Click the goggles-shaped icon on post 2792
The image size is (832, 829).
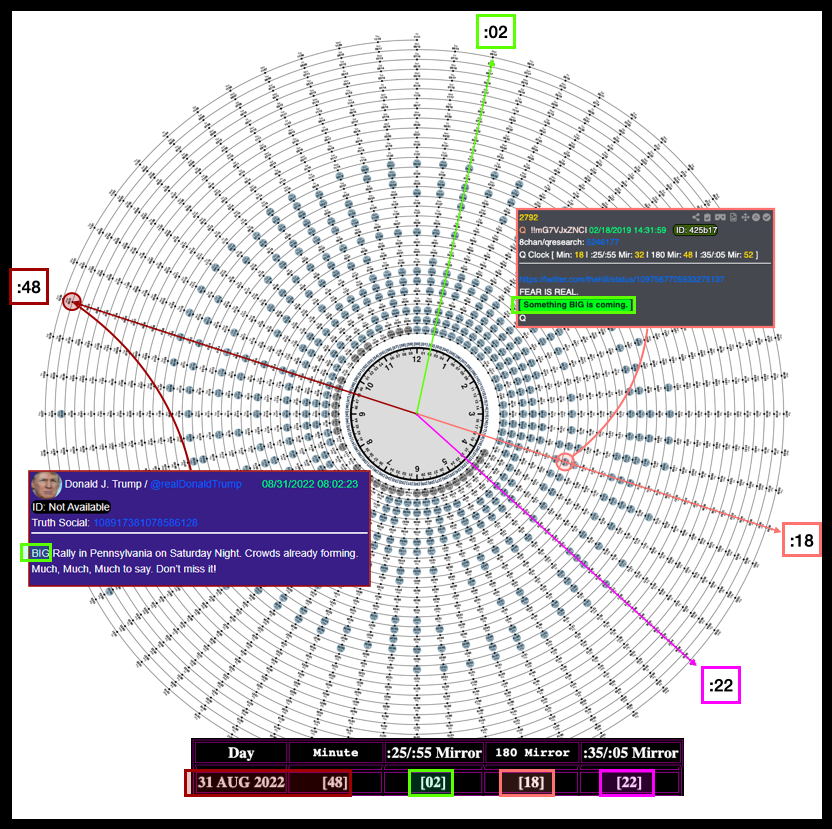pyautogui.click(x=720, y=217)
